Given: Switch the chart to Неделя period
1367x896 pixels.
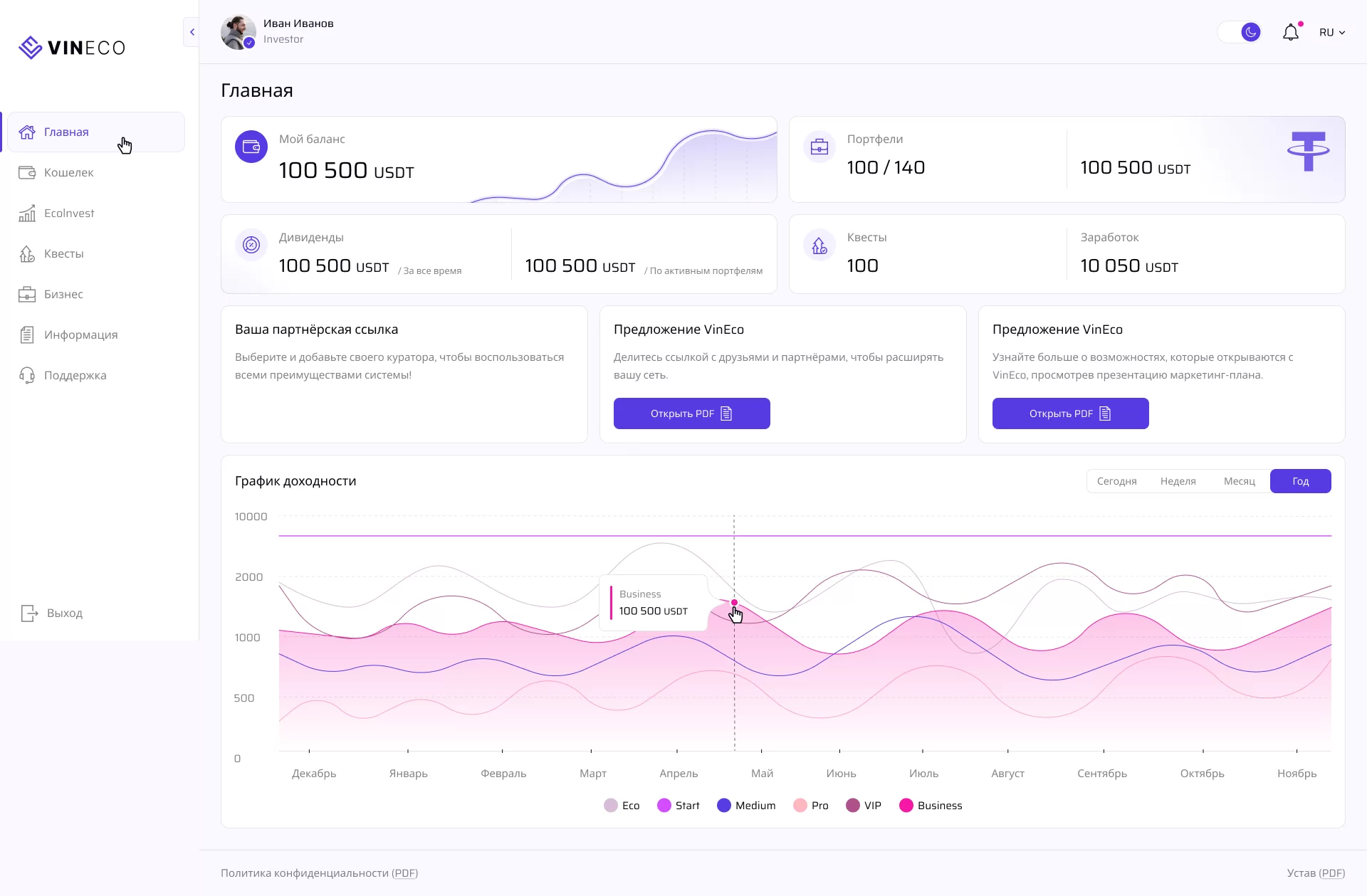Looking at the screenshot, I should coord(1178,481).
